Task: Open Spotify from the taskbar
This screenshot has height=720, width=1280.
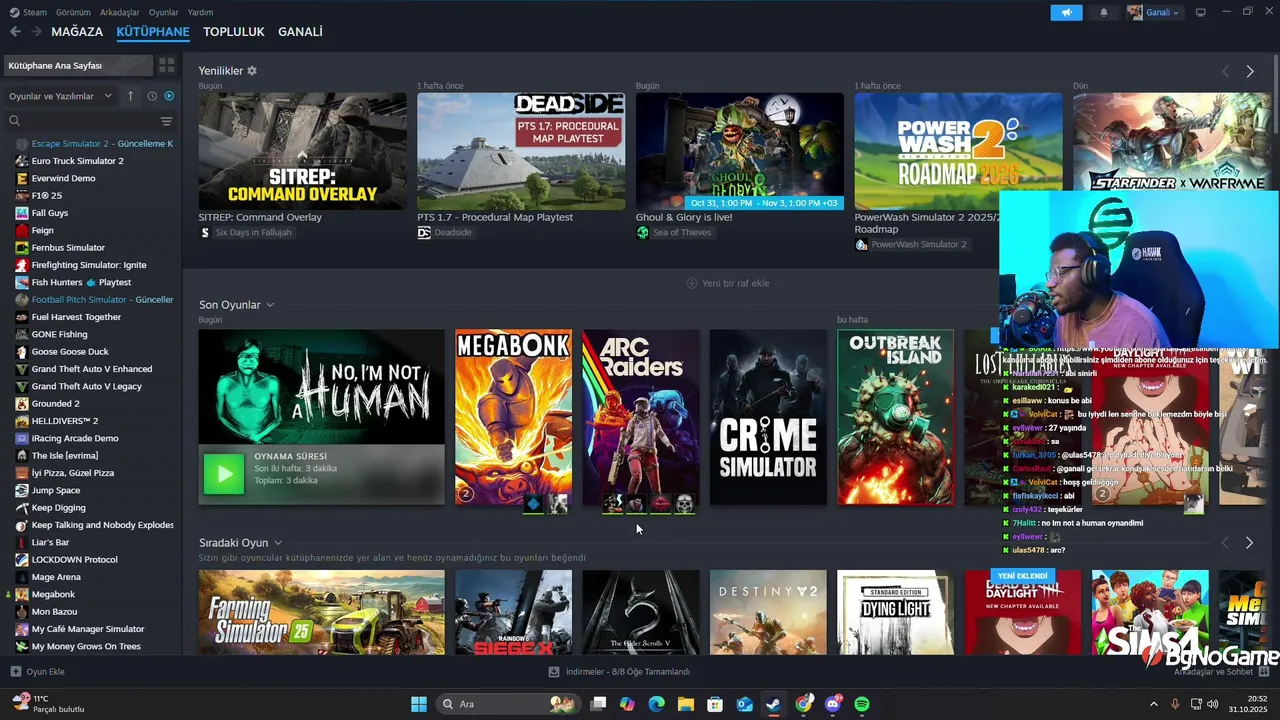Action: point(862,704)
